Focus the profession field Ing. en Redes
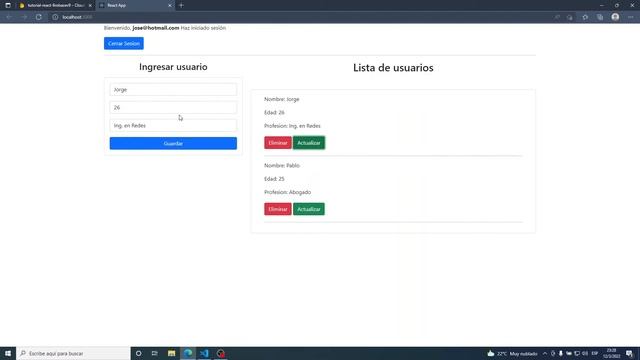 tap(173, 125)
